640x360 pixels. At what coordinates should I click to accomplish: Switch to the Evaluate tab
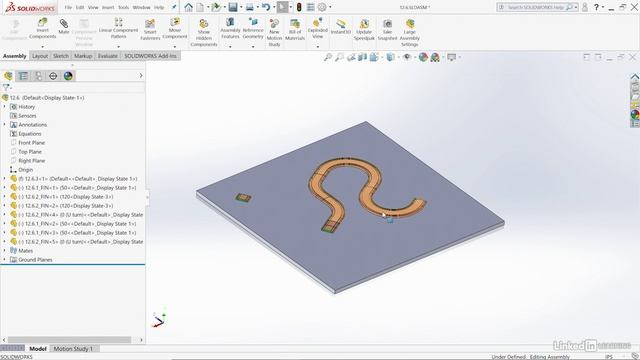pyautogui.click(x=108, y=56)
